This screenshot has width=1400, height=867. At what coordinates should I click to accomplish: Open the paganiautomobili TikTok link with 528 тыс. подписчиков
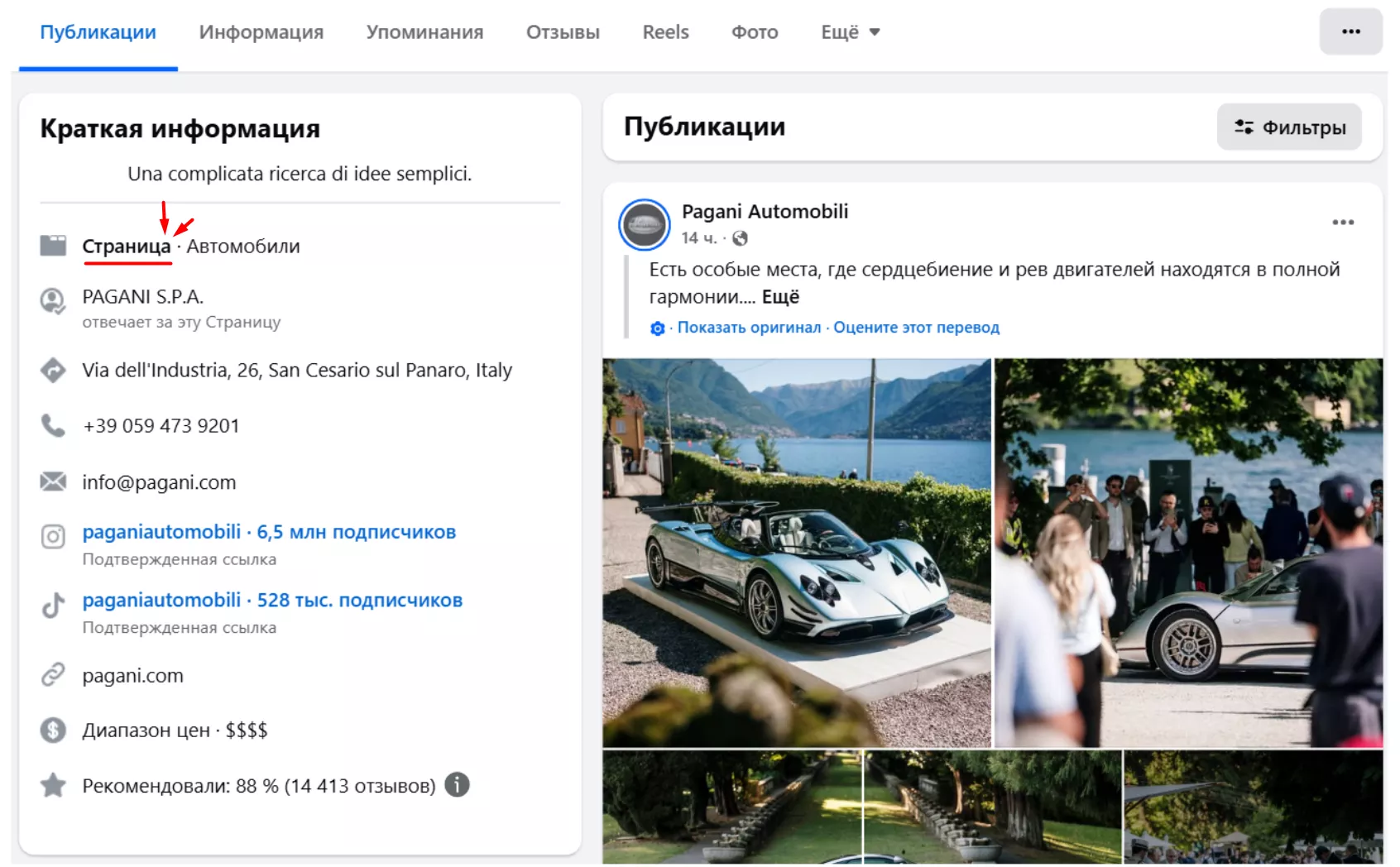(x=272, y=600)
